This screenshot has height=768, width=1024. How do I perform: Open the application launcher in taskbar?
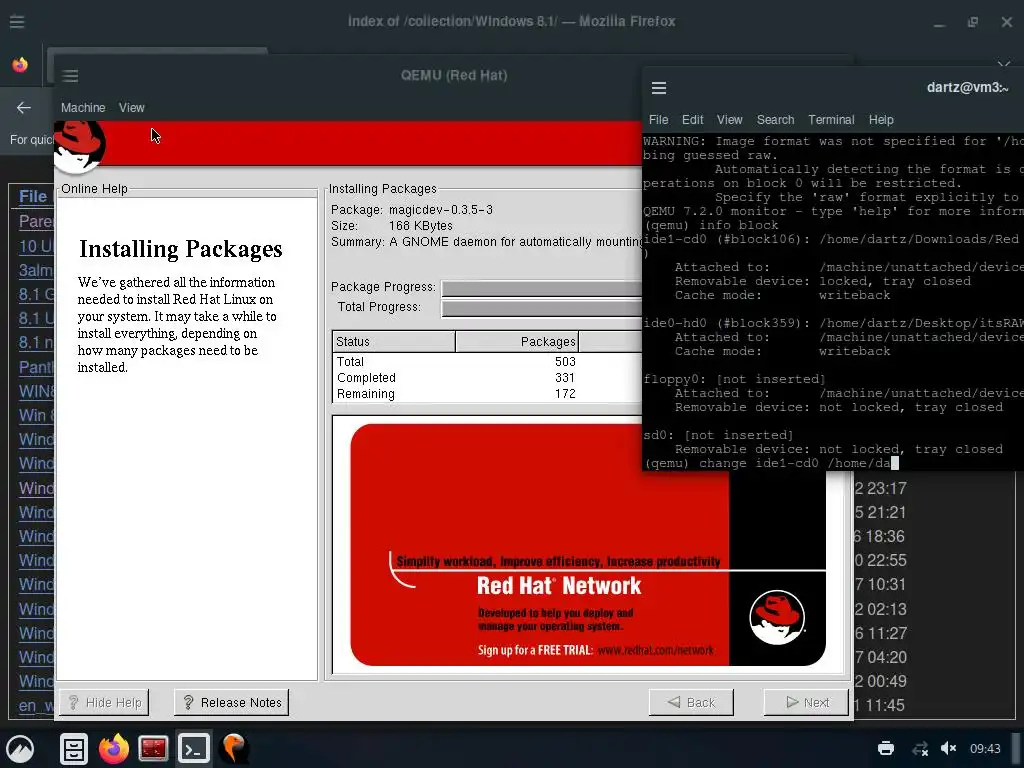20,748
